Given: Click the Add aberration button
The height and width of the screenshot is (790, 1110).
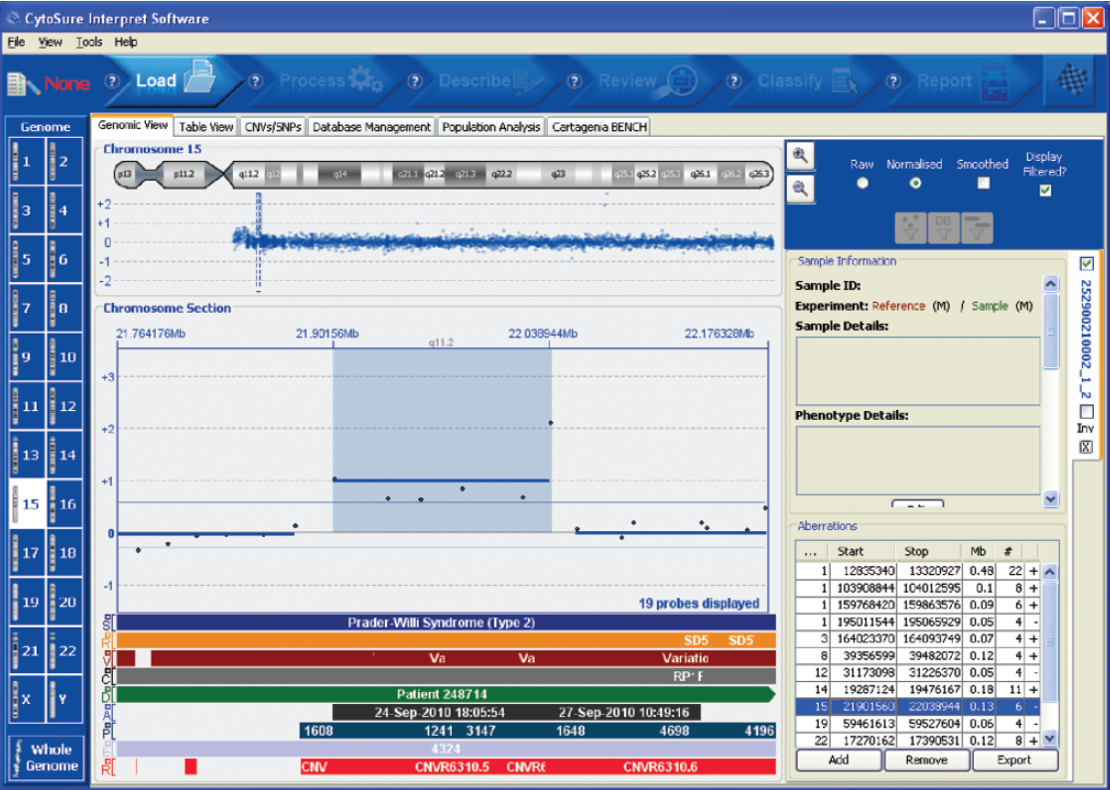Looking at the screenshot, I should 839,760.
